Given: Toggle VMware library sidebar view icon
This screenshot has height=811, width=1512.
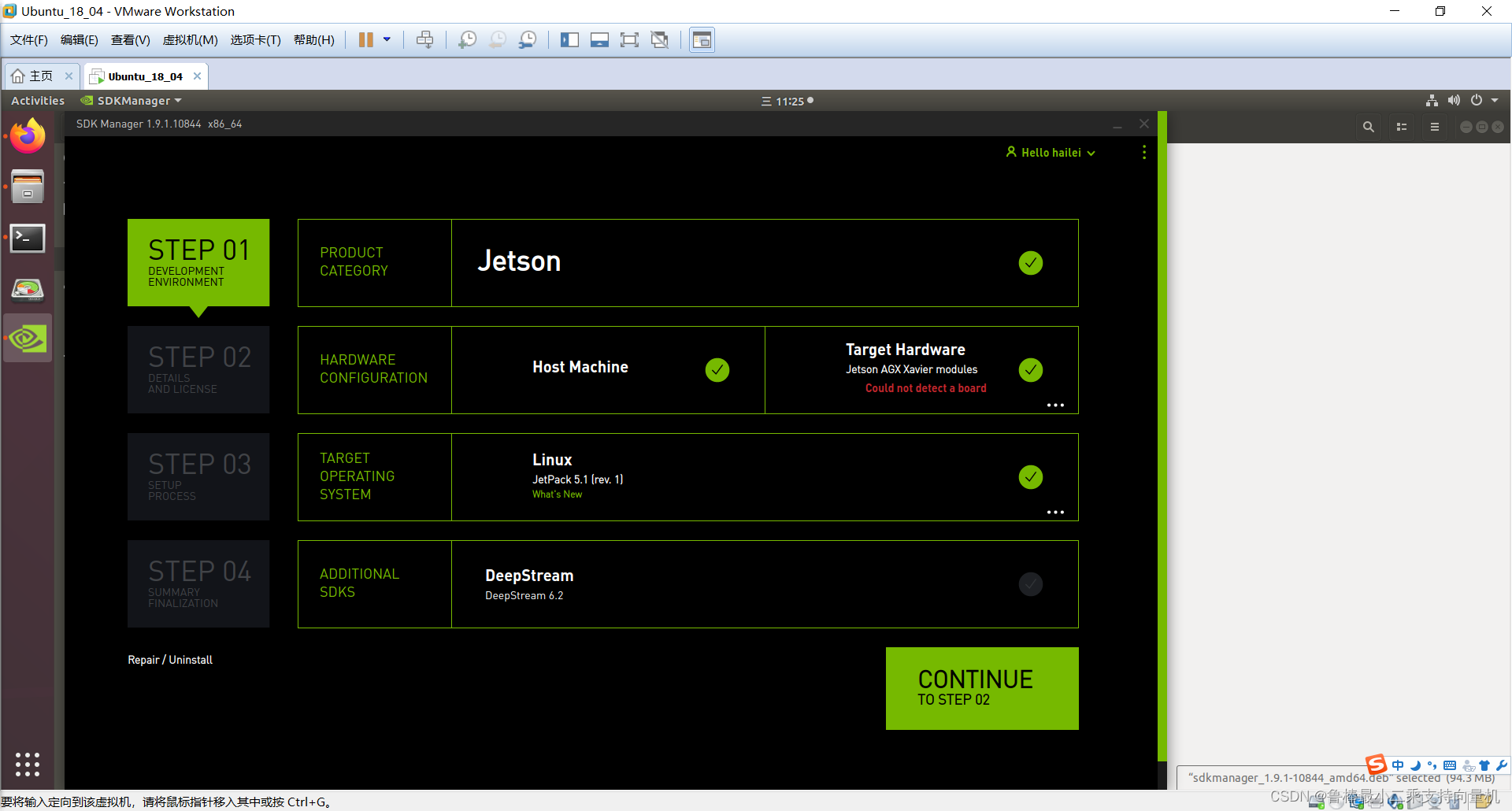Looking at the screenshot, I should pos(569,40).
